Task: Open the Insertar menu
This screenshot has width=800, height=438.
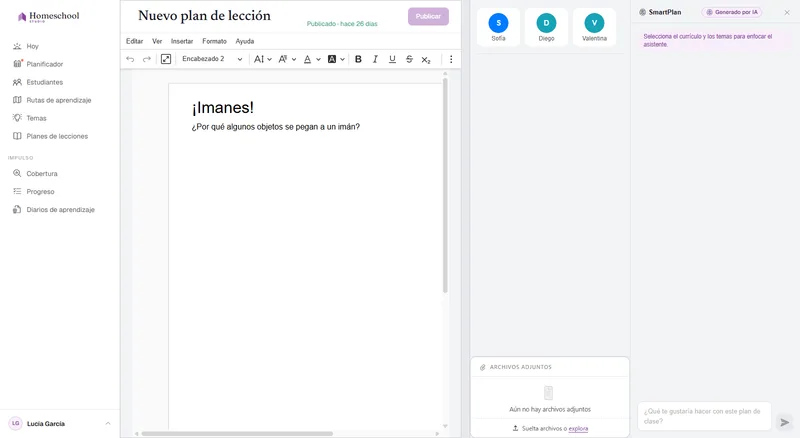Action: click(182, 41)
